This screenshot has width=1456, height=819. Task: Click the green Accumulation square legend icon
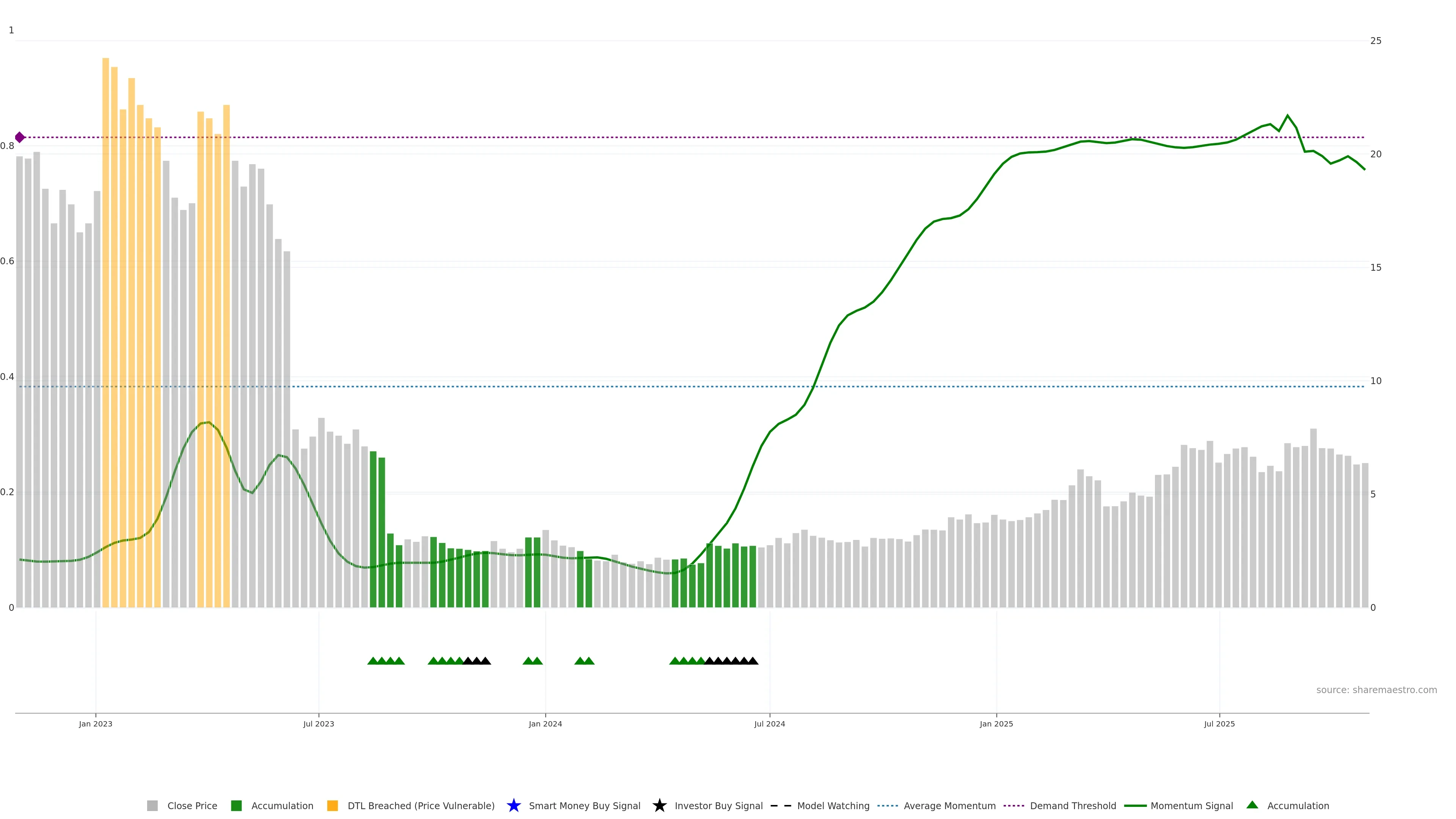click(236, 805)
